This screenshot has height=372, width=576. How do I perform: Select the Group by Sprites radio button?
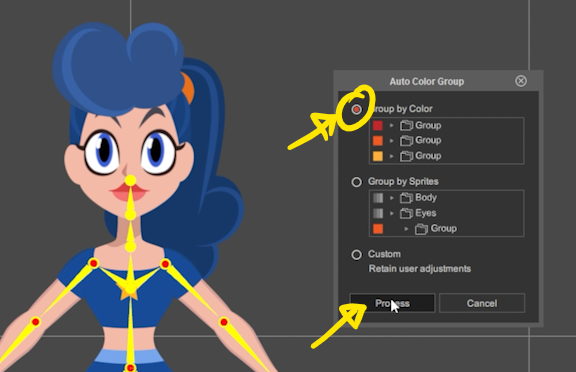[x=356, y=182]
